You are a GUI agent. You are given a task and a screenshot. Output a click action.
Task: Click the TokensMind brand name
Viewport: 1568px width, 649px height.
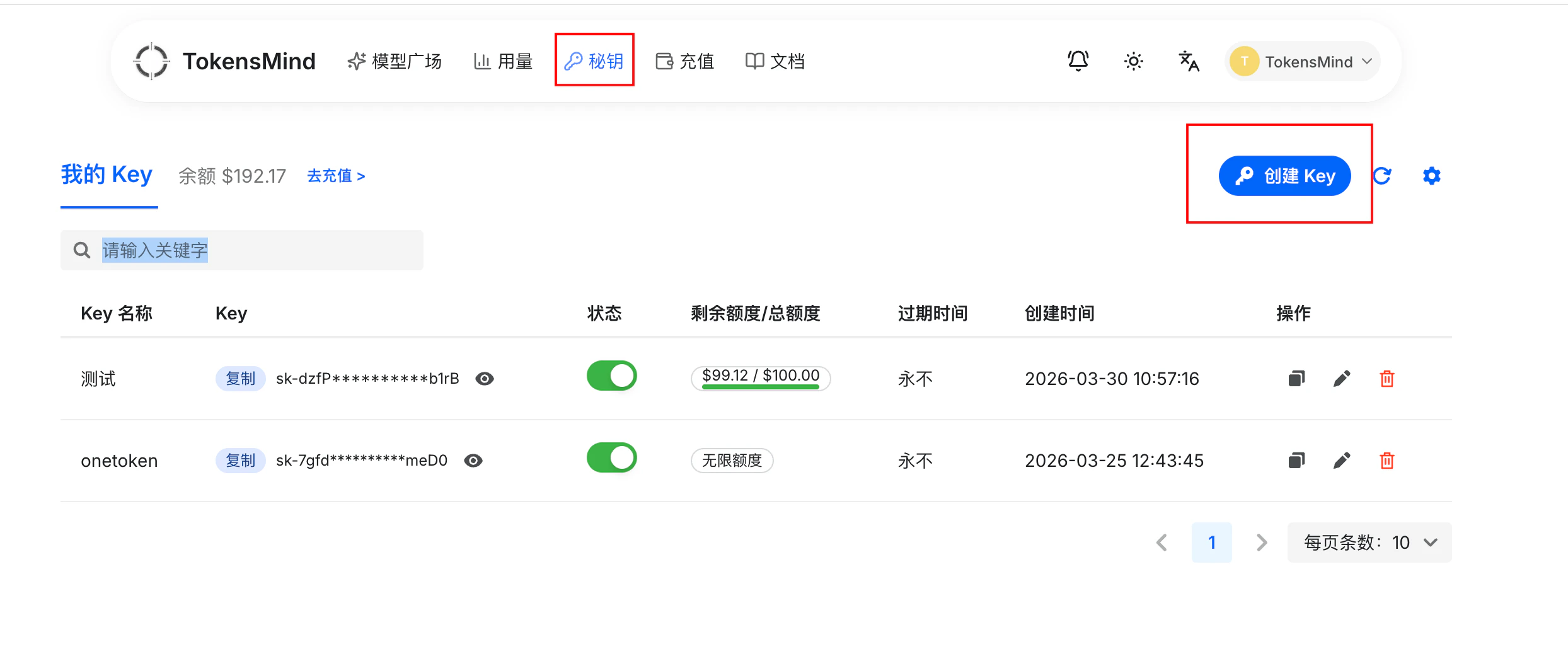(x=249, y=61)
